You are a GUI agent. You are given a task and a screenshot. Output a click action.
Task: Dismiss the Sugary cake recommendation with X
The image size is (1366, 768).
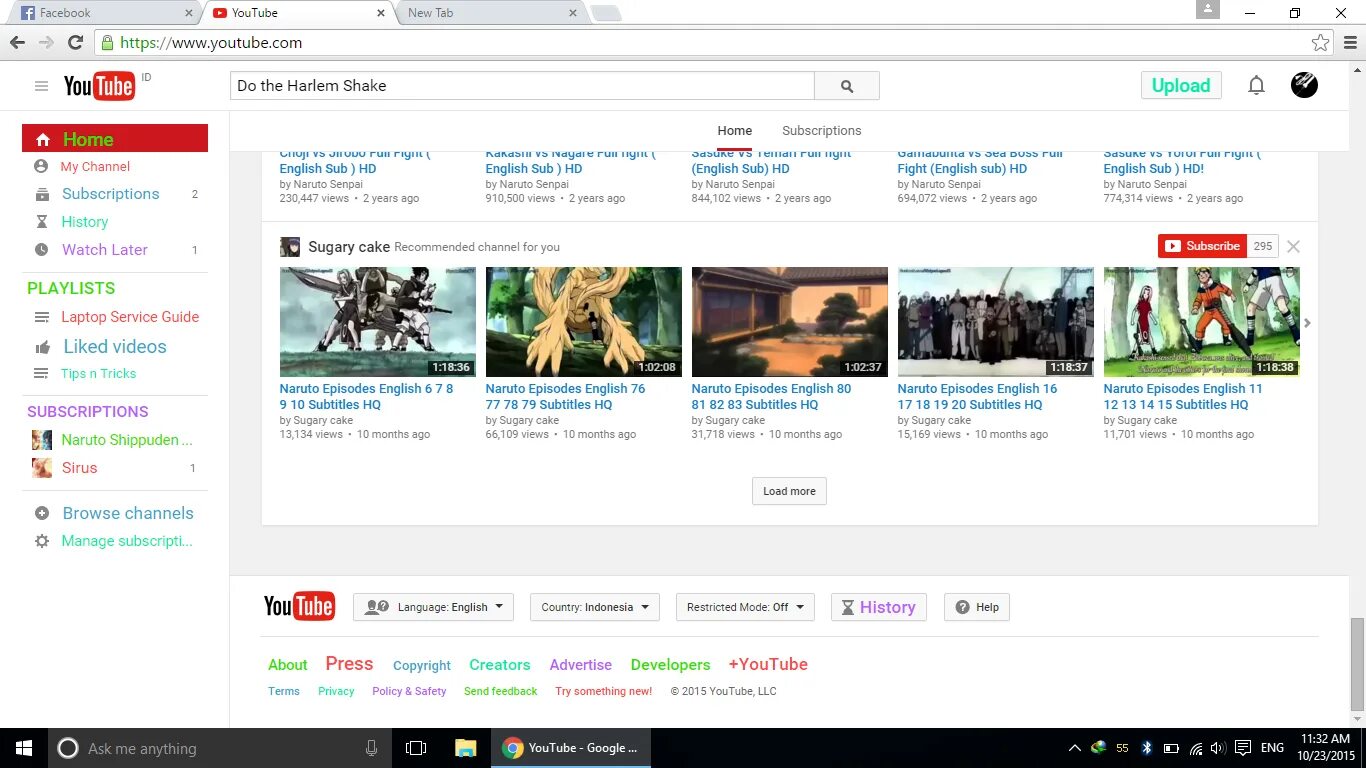pos(1293,246)
